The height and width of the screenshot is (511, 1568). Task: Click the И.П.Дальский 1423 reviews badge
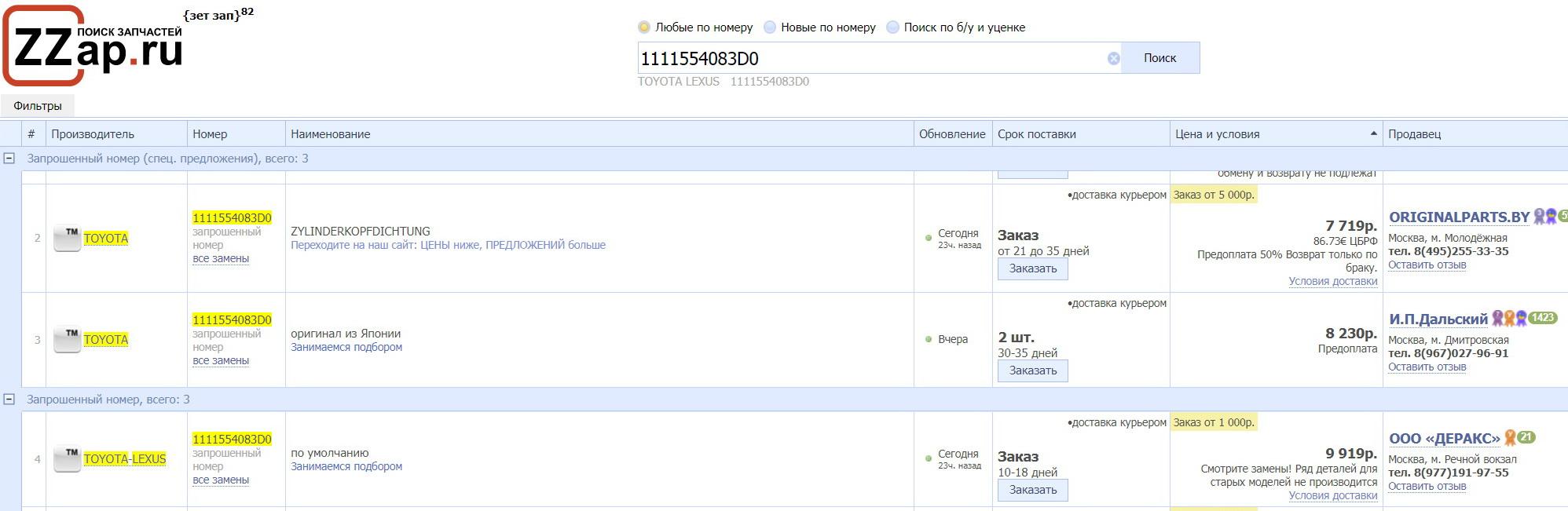[1543, 318]
